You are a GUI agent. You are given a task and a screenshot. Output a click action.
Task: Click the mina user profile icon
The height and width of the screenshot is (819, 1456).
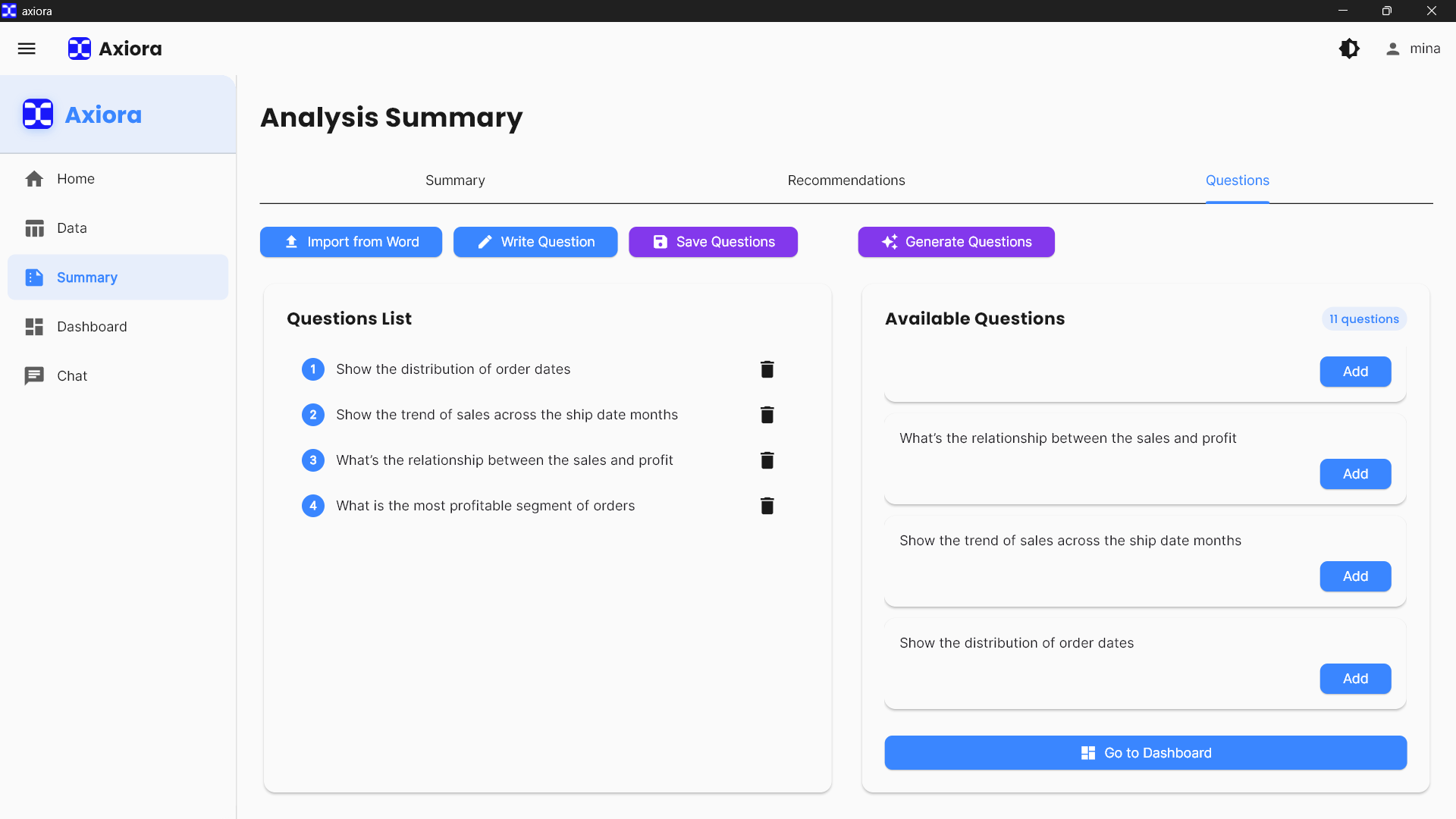(x=1392, y=49)
